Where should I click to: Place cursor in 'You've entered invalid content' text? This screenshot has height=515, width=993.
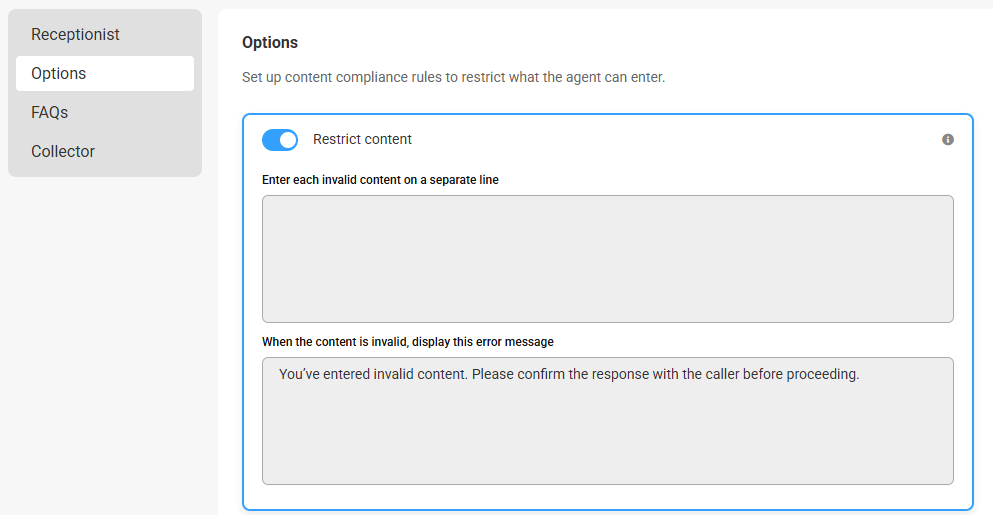373,374
